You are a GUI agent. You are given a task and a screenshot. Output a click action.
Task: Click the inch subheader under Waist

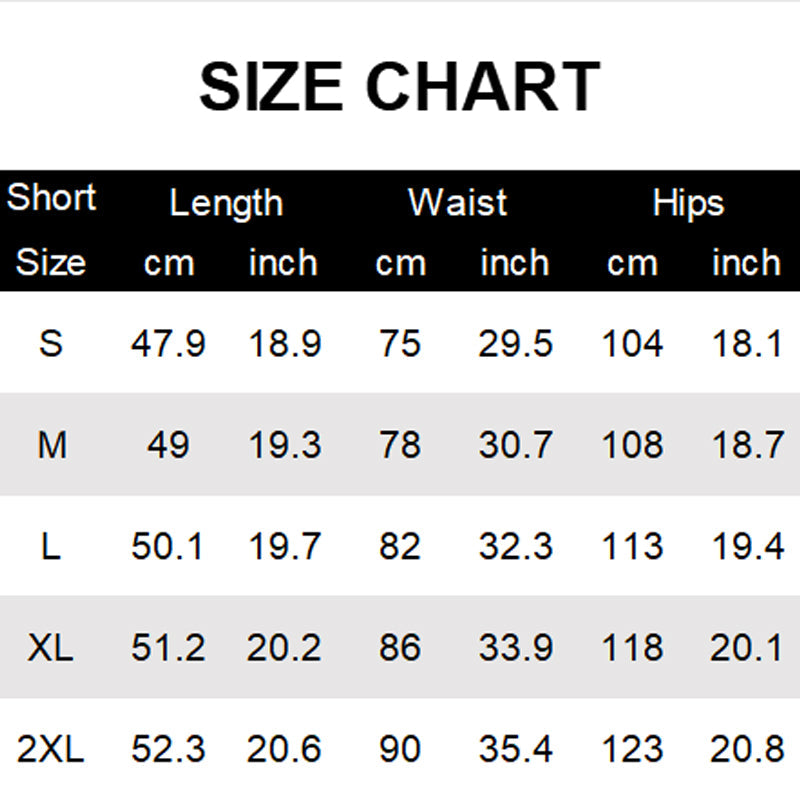(x=515, y=263)
